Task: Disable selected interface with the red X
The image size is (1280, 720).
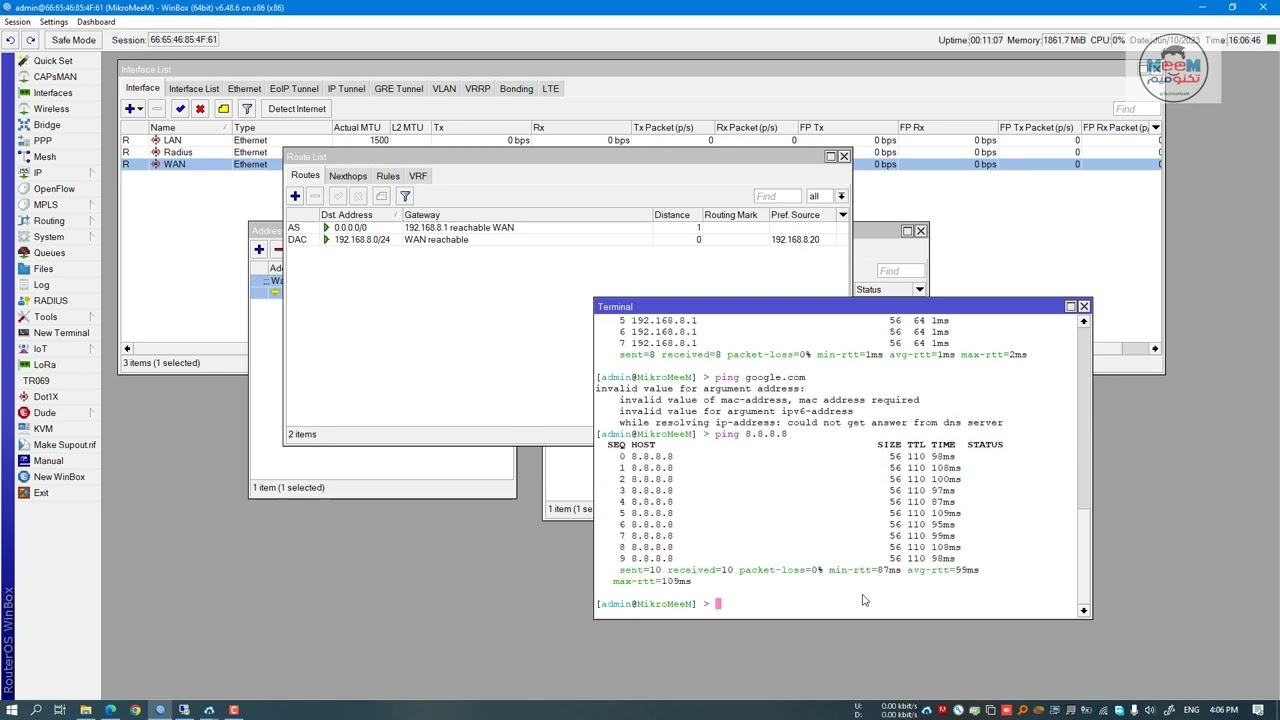Action: (200, 109)
